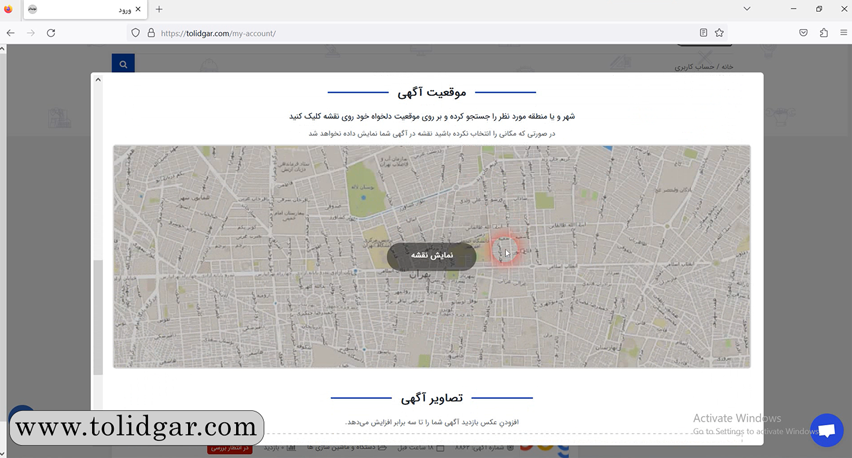Image resolution: width=852 pixels, height=458 pixels.
Task: Bookmark this page with the star icon
Action: pos(719,33)
